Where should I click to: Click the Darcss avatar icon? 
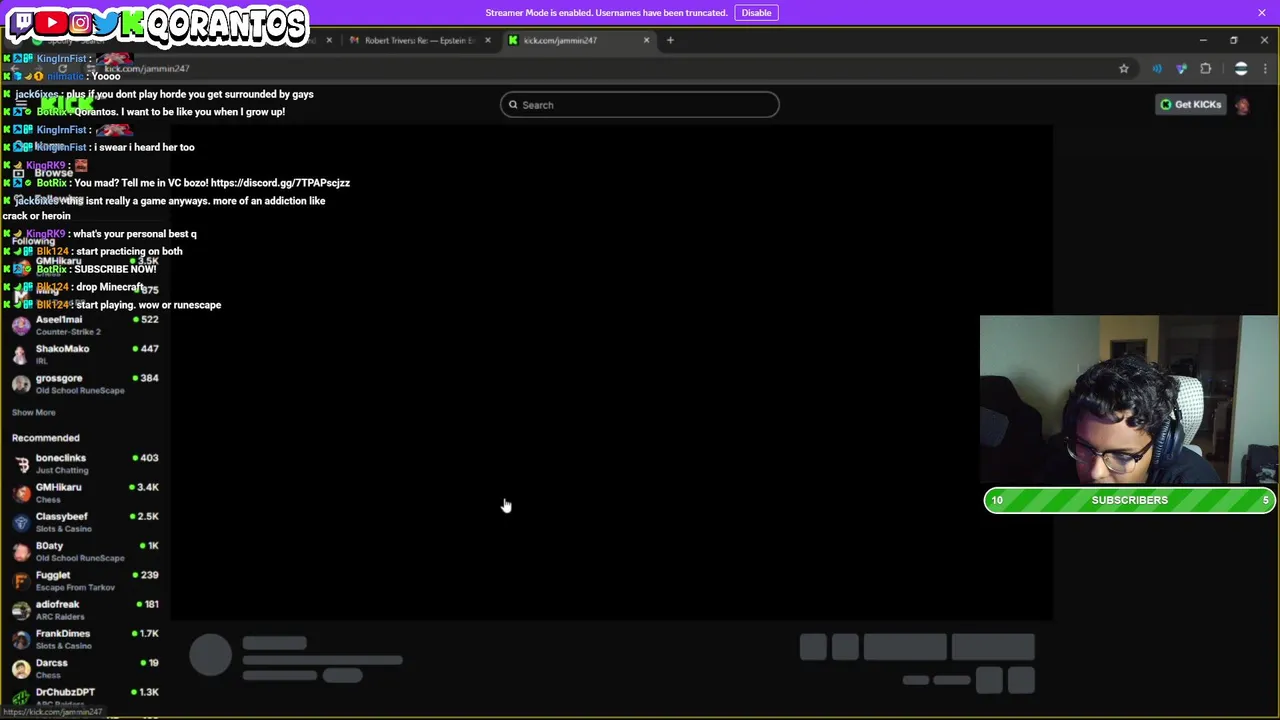point(21,668)
